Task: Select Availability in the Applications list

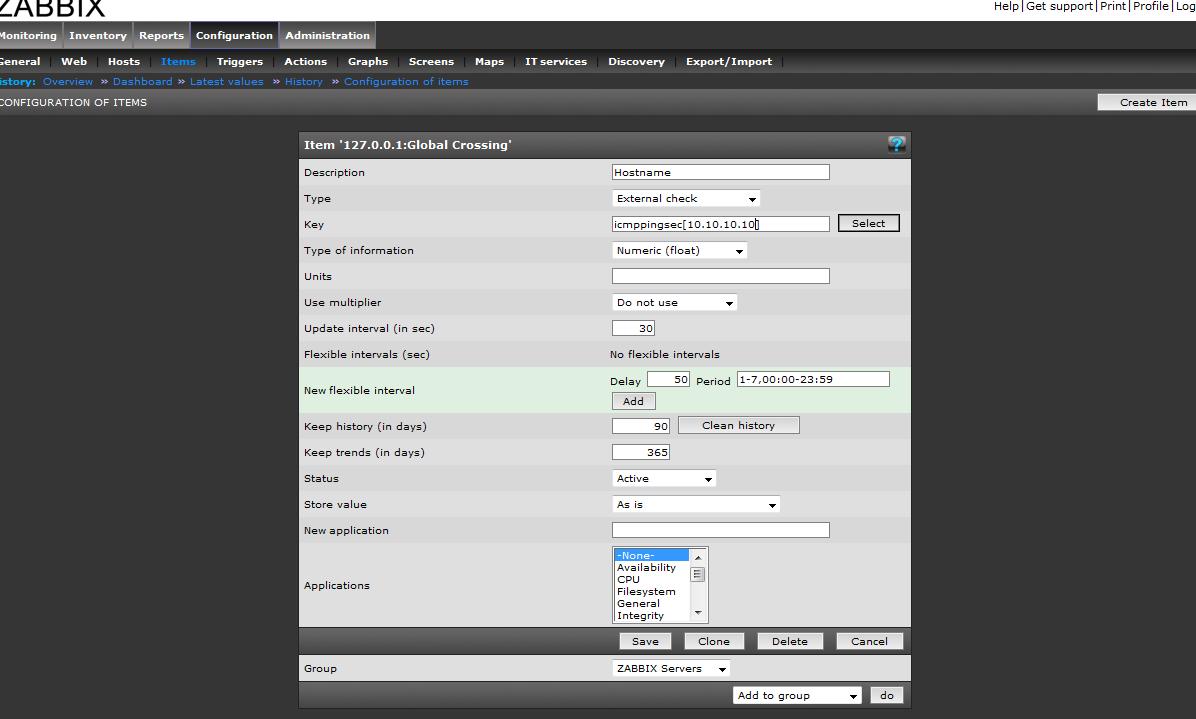Action: pos(647,568)
